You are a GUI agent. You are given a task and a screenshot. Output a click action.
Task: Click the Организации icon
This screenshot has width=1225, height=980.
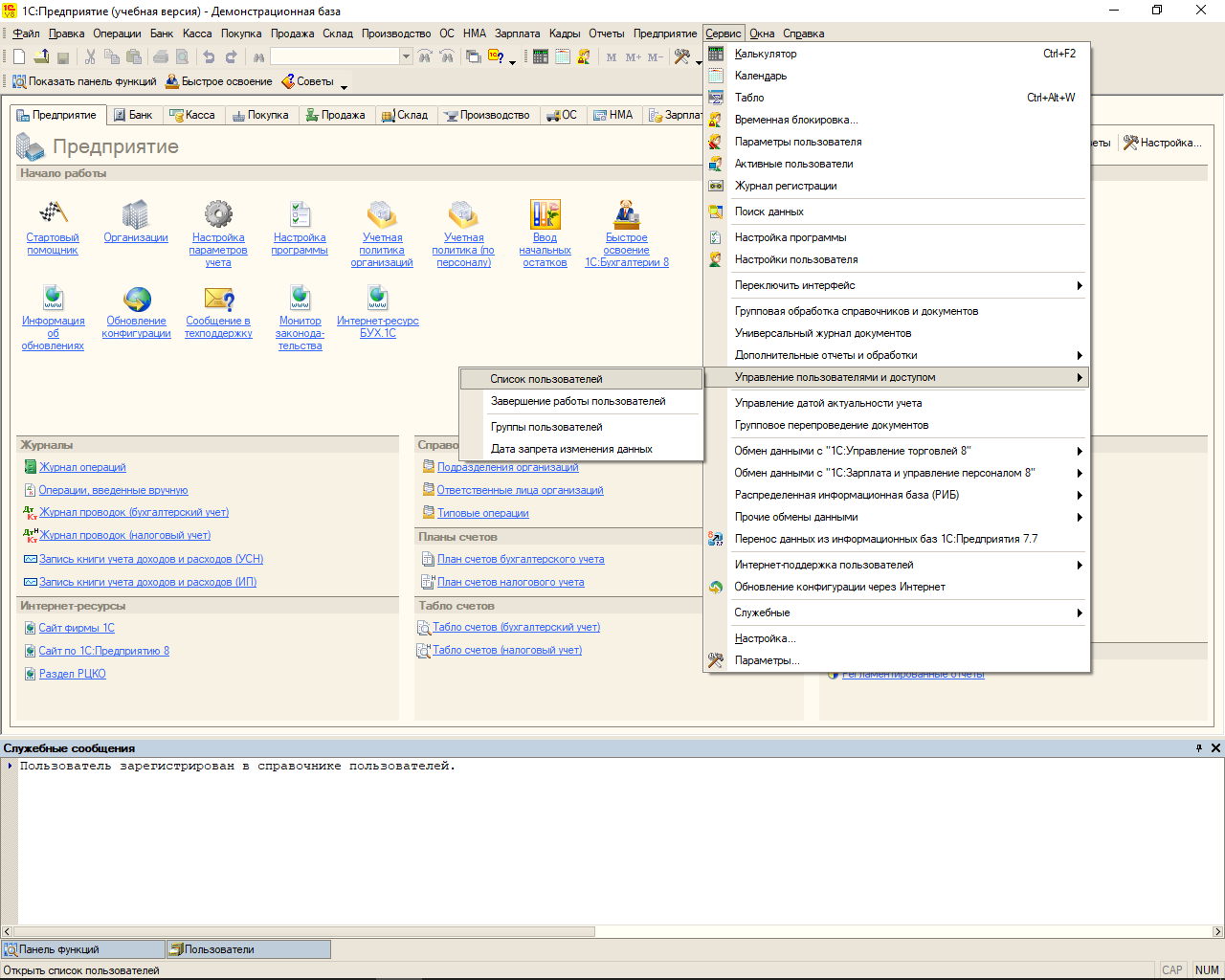pos(136,212)
